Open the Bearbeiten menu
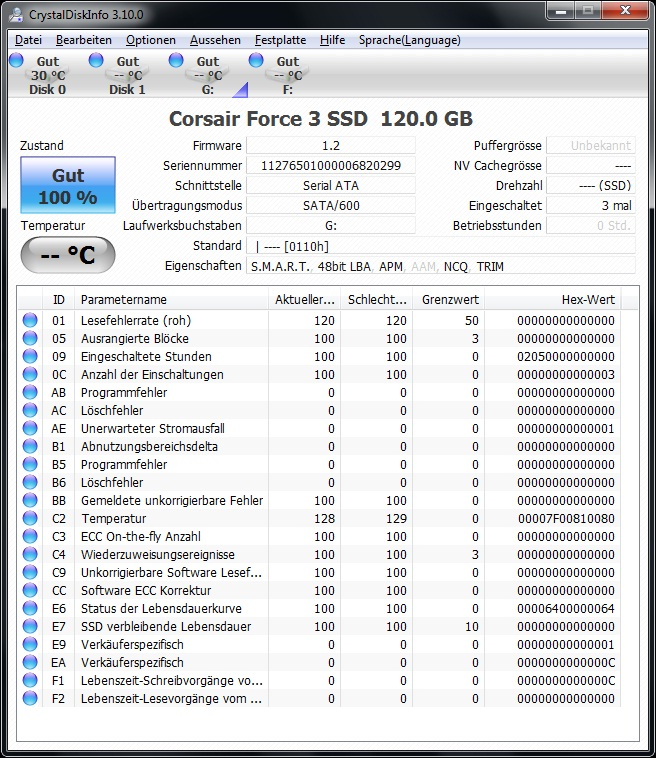The image size is (656, 758). (84, 40)
